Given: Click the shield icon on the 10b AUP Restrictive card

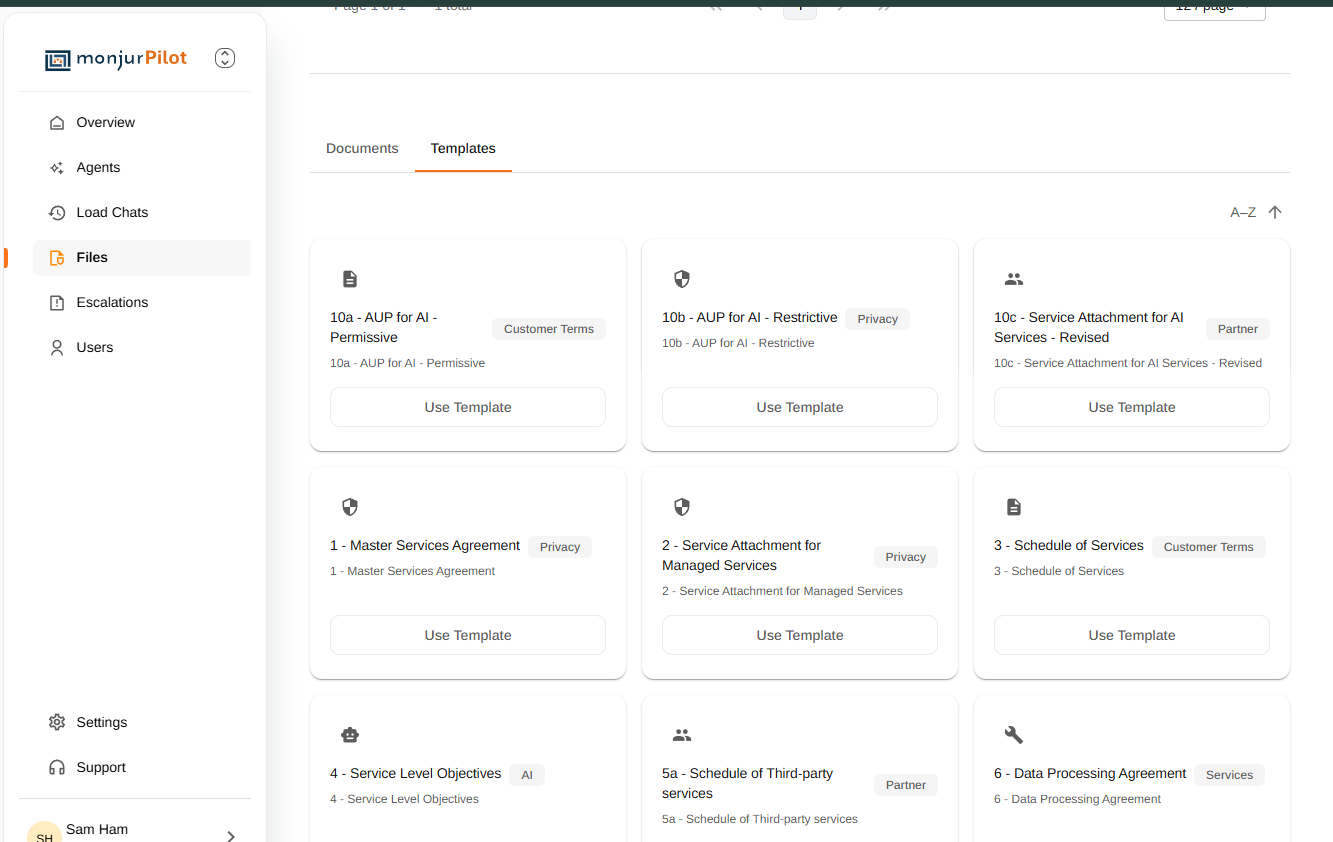Looking at the screenshot, I should 682,279.
